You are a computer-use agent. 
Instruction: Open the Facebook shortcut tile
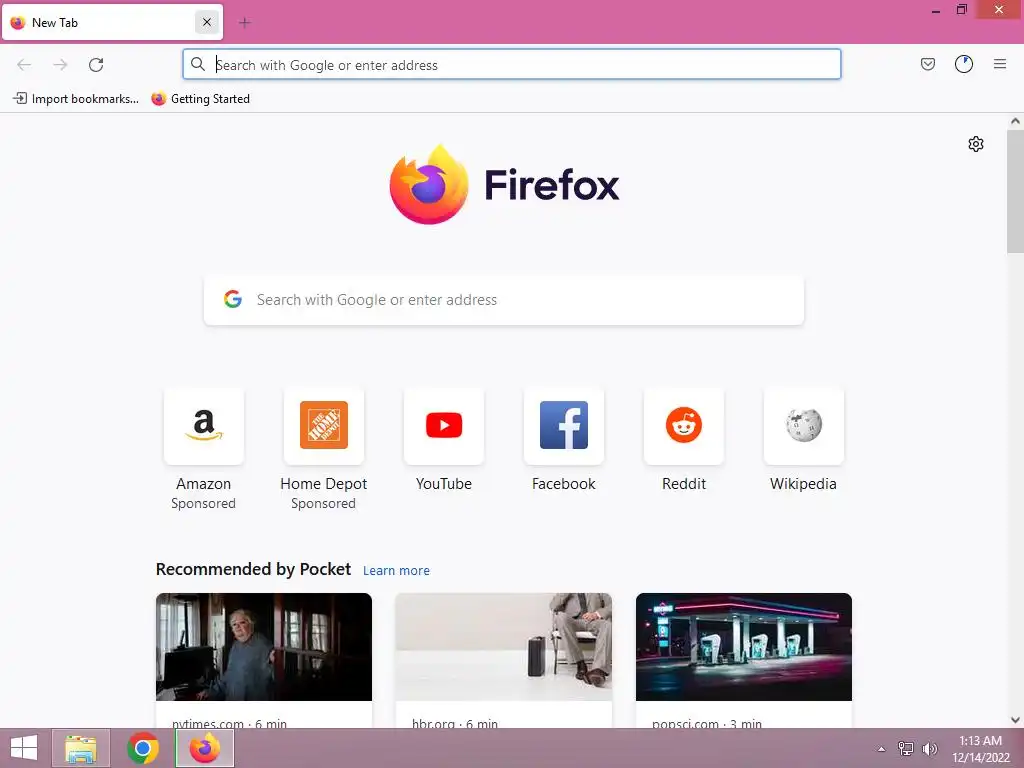tap(564, 426)
